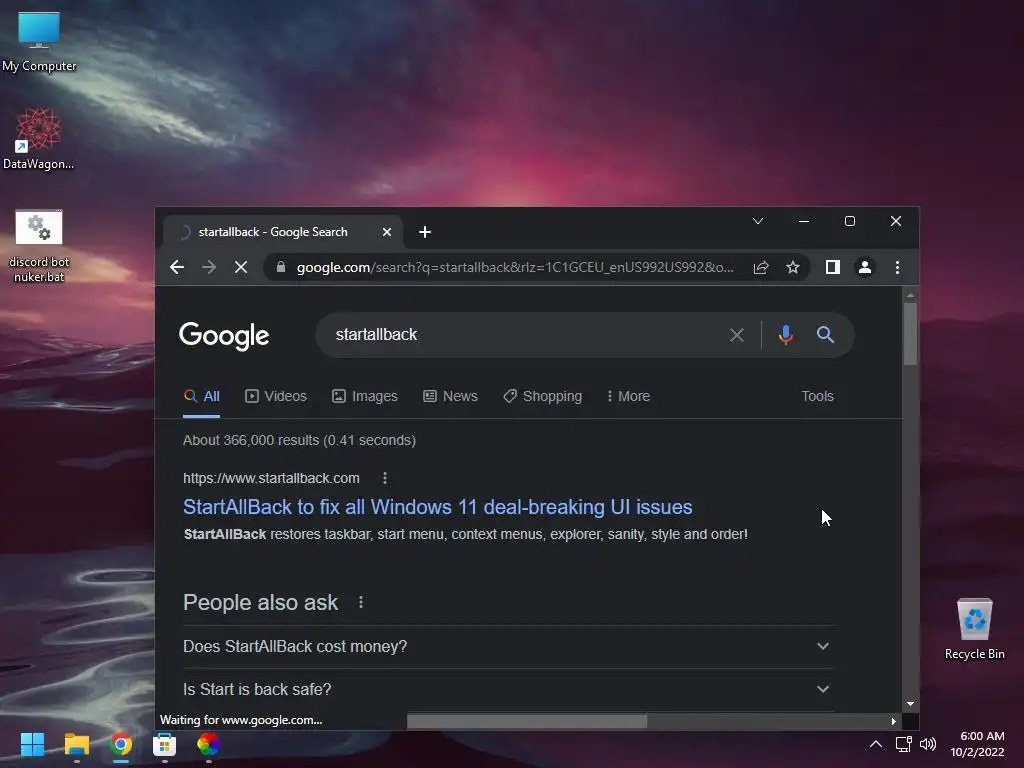Share this page via share icon
Viewport: 1024px width, 768px height.
click(761, 267)
